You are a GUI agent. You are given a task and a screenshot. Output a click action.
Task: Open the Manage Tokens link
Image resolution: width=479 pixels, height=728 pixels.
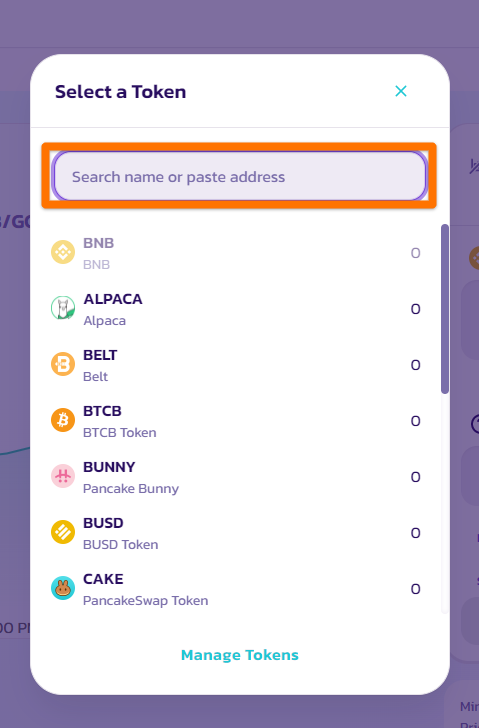[x=240, y=655]
